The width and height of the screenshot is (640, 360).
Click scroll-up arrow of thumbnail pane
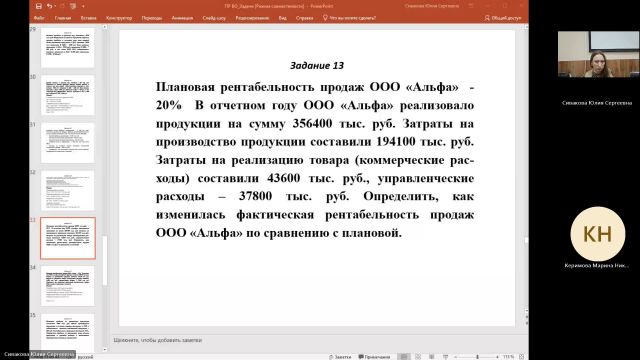click(105, 27)
